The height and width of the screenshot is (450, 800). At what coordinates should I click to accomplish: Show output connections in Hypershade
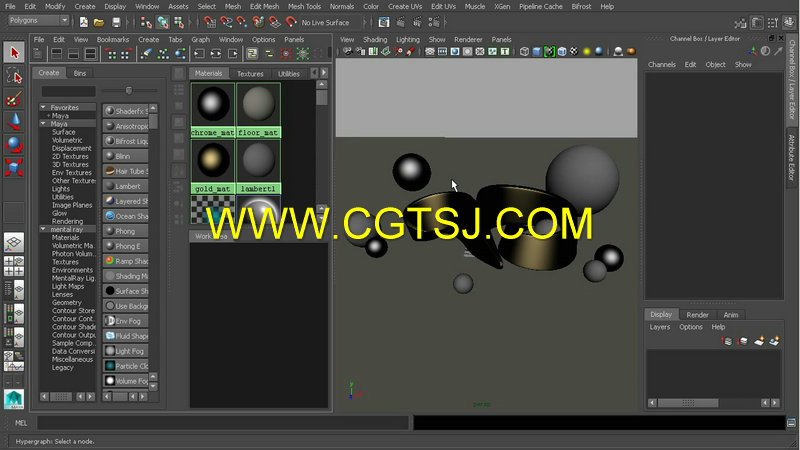click(x=233, y=54)
